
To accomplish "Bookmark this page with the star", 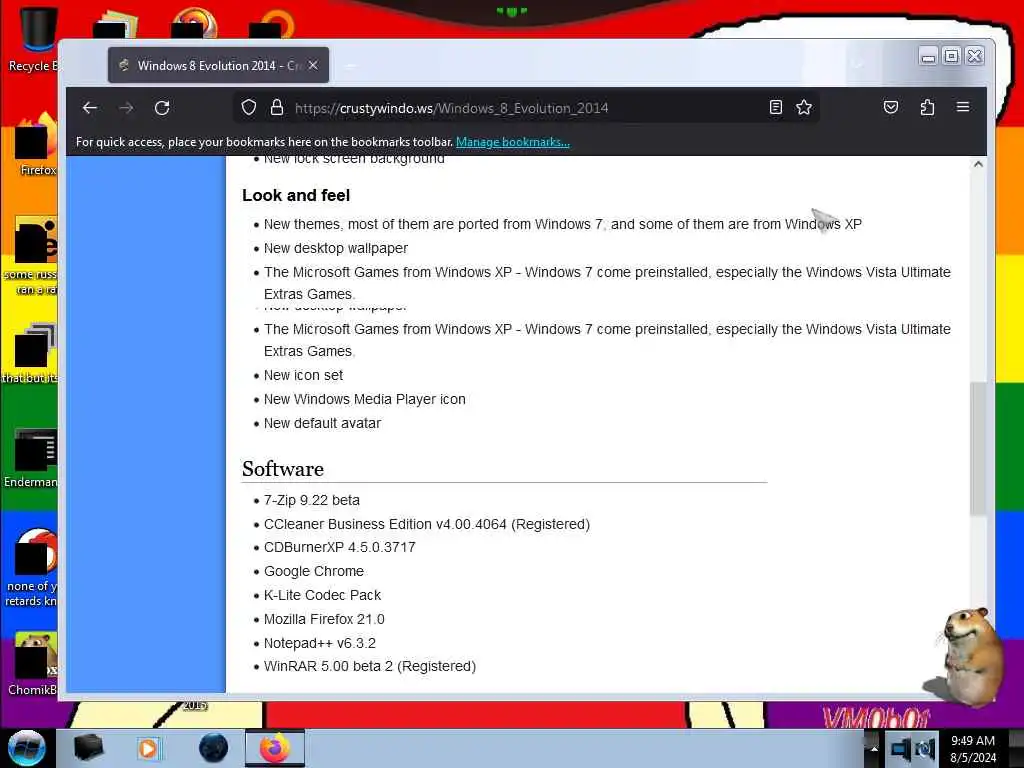I will (x=804, y=107).
